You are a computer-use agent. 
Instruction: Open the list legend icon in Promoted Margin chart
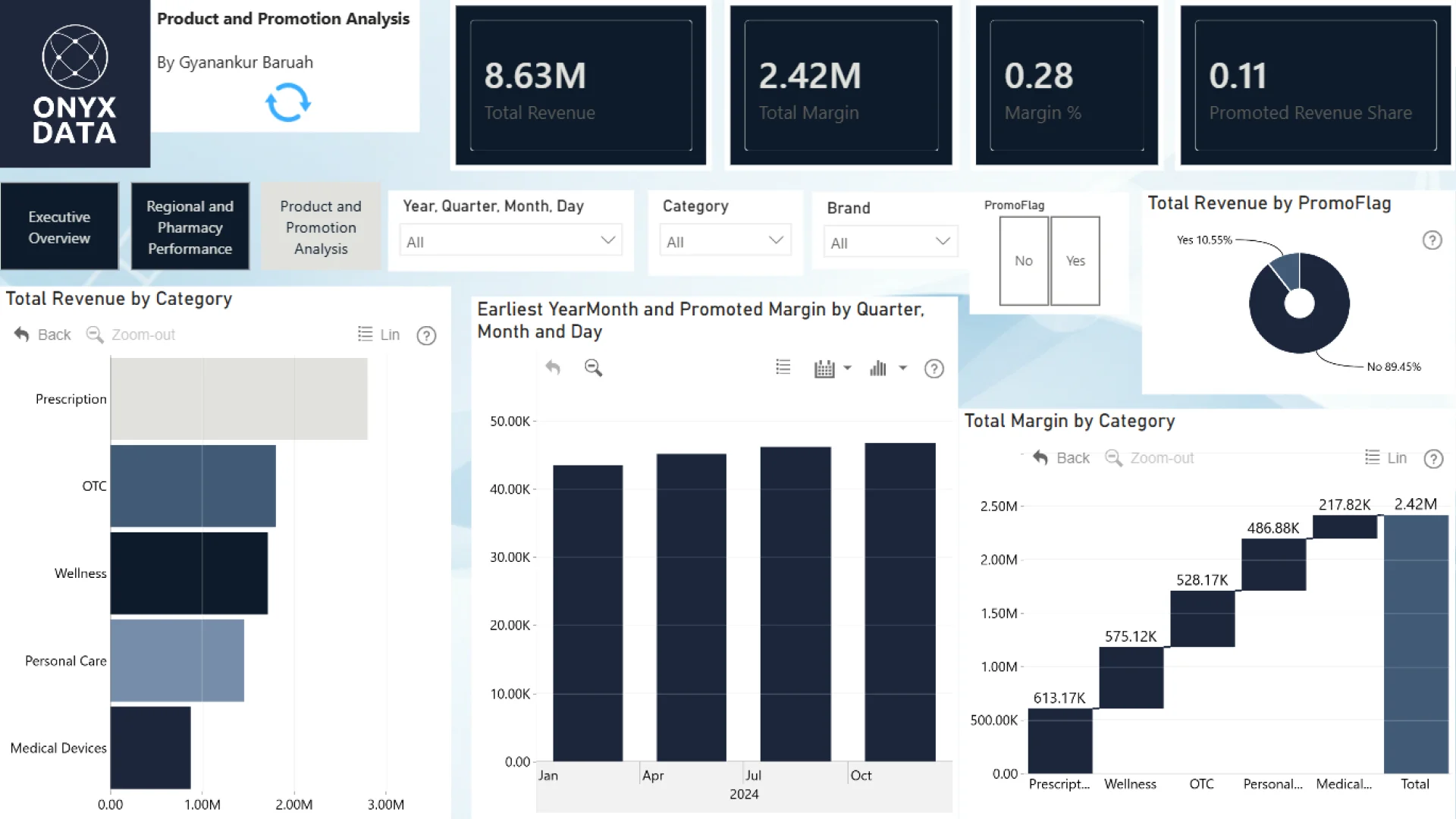tap(783, 368)
